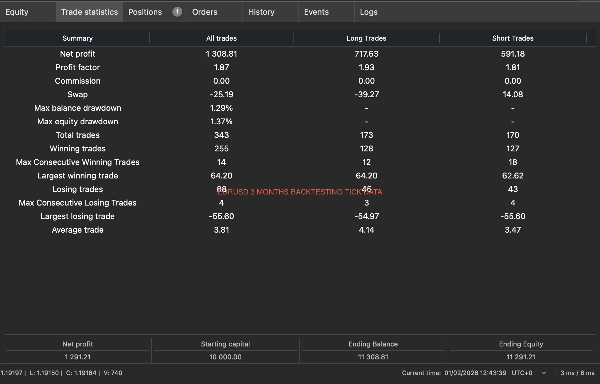This screenshot has width=600, height=384.
Task: Click the Summary column header
Action: click(x=77, y=38)
